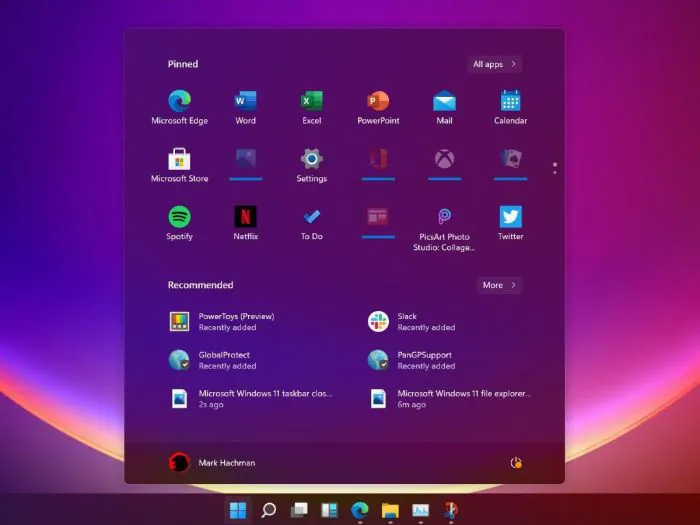Open Settings from pinned apps
This screenshot has width=700, height=525.
(x=312, y=165)
